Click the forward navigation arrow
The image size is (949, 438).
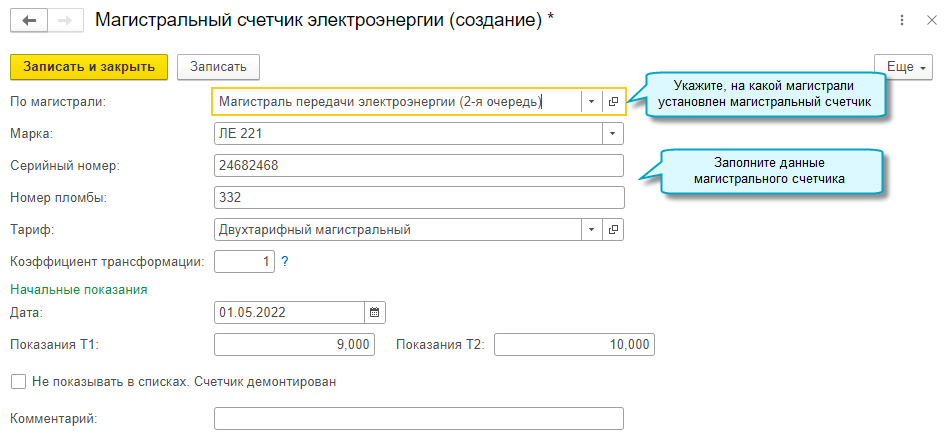64,21
